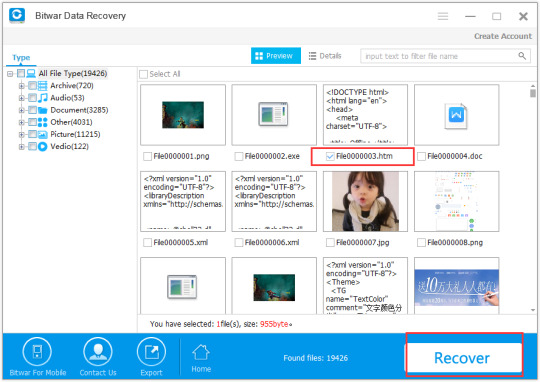The width and height of the screenshot is (540, 382).
Task: Check the File0000007.jpg checkbox
Action: [x=330, y=242]
